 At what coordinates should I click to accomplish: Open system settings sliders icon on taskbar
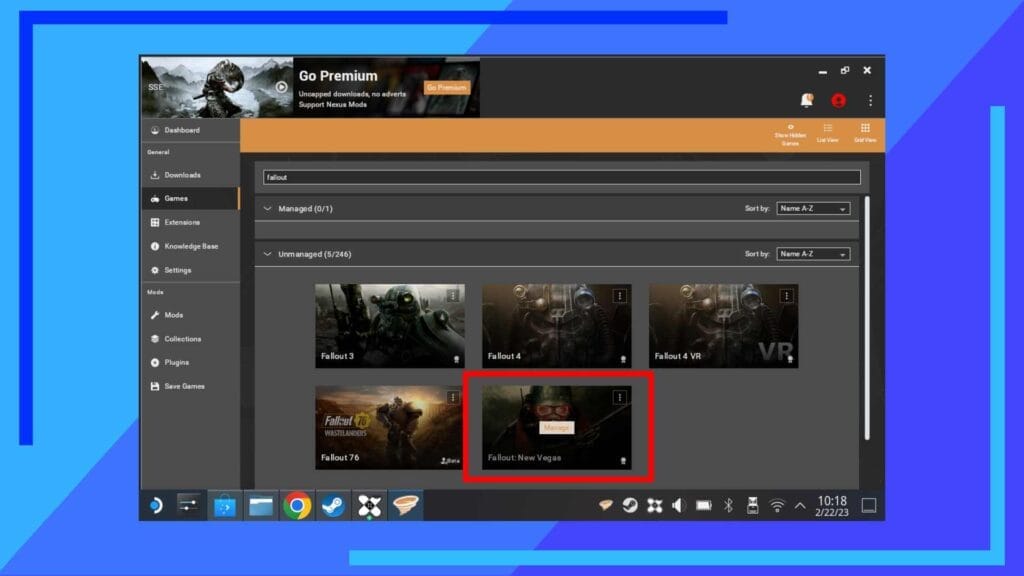point(189,505)
